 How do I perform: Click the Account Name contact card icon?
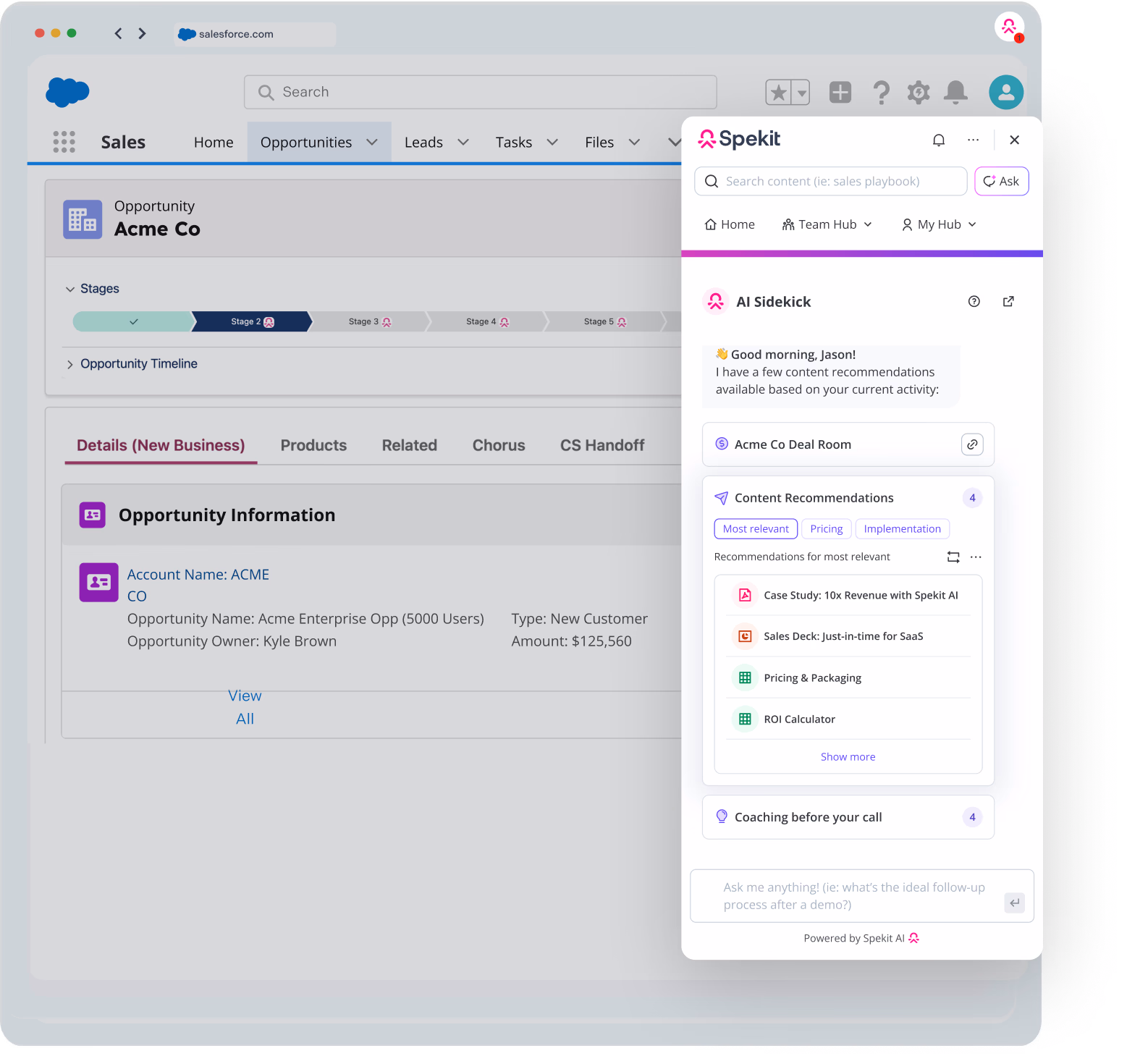pos(98,582)
